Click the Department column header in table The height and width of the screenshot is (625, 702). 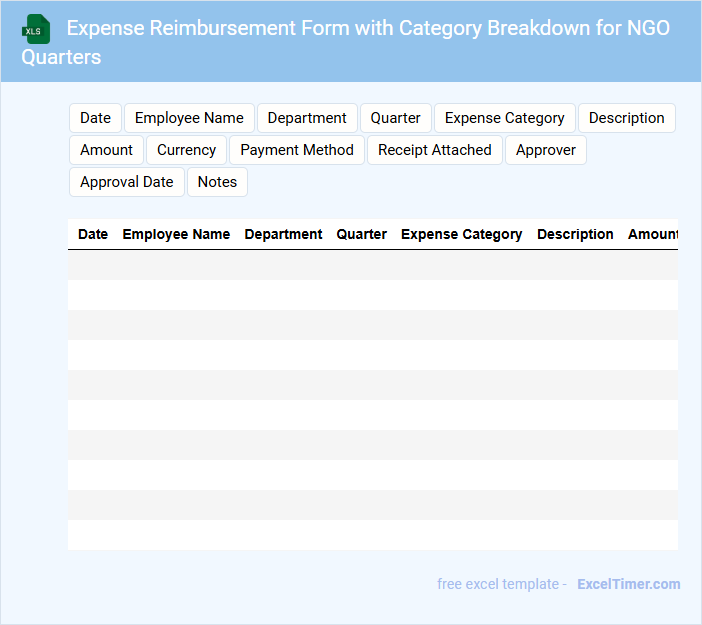[x=283, y=234]
